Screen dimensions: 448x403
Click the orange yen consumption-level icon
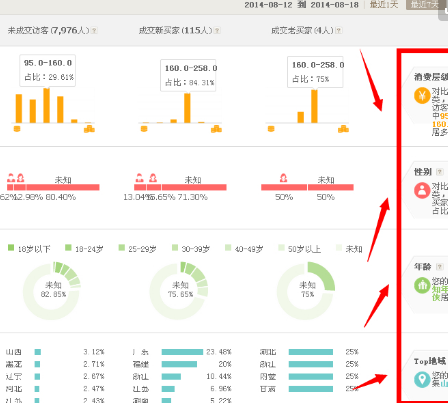click(x=422, y=96)
